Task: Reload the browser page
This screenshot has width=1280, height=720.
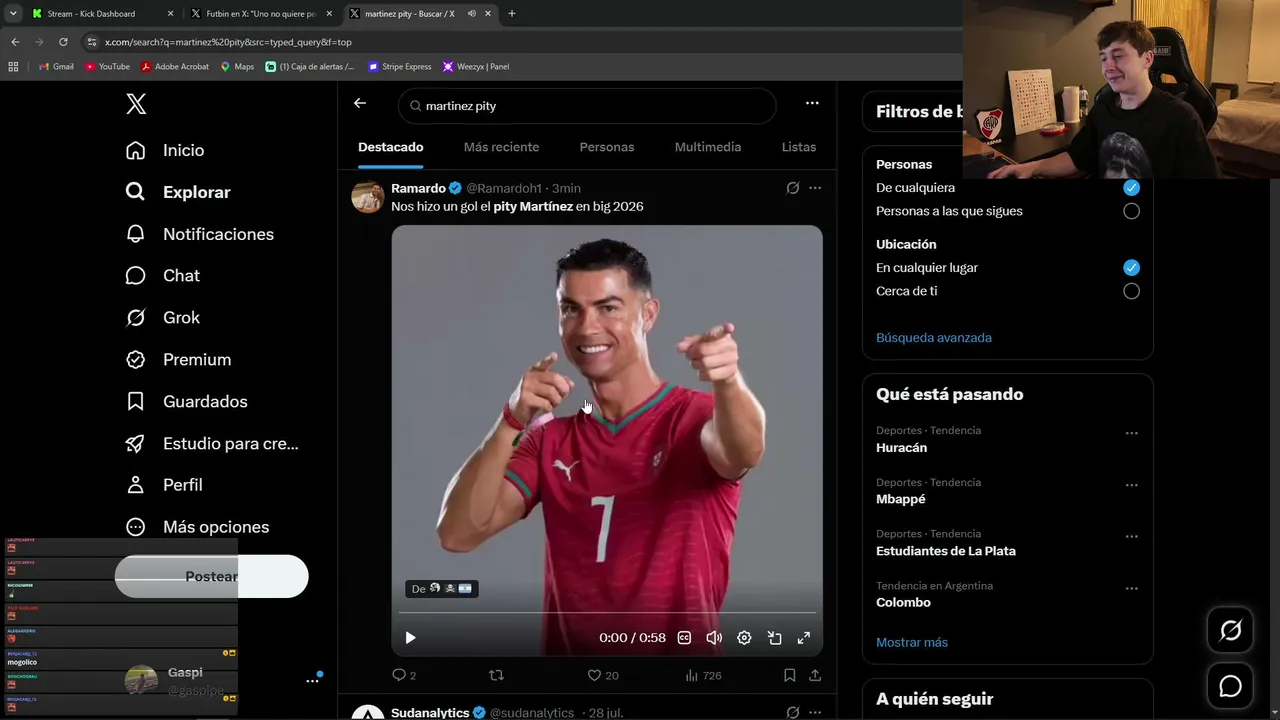Action: 63,42
